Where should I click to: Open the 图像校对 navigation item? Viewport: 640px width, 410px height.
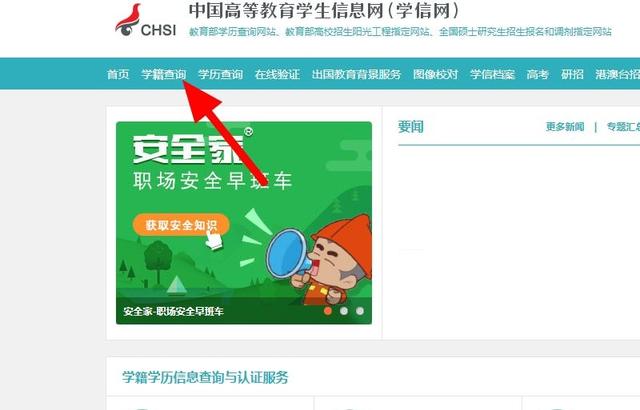pyautogui.click(x=436, y=74)
